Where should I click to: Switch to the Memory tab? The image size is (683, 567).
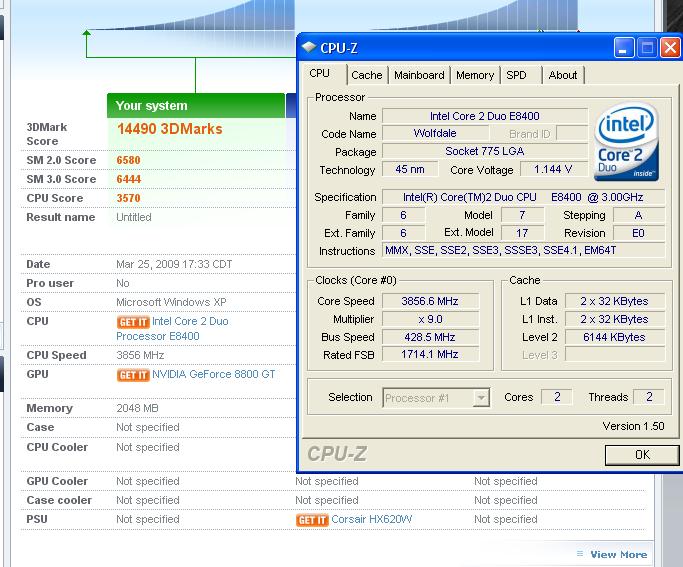click(475, 75)
